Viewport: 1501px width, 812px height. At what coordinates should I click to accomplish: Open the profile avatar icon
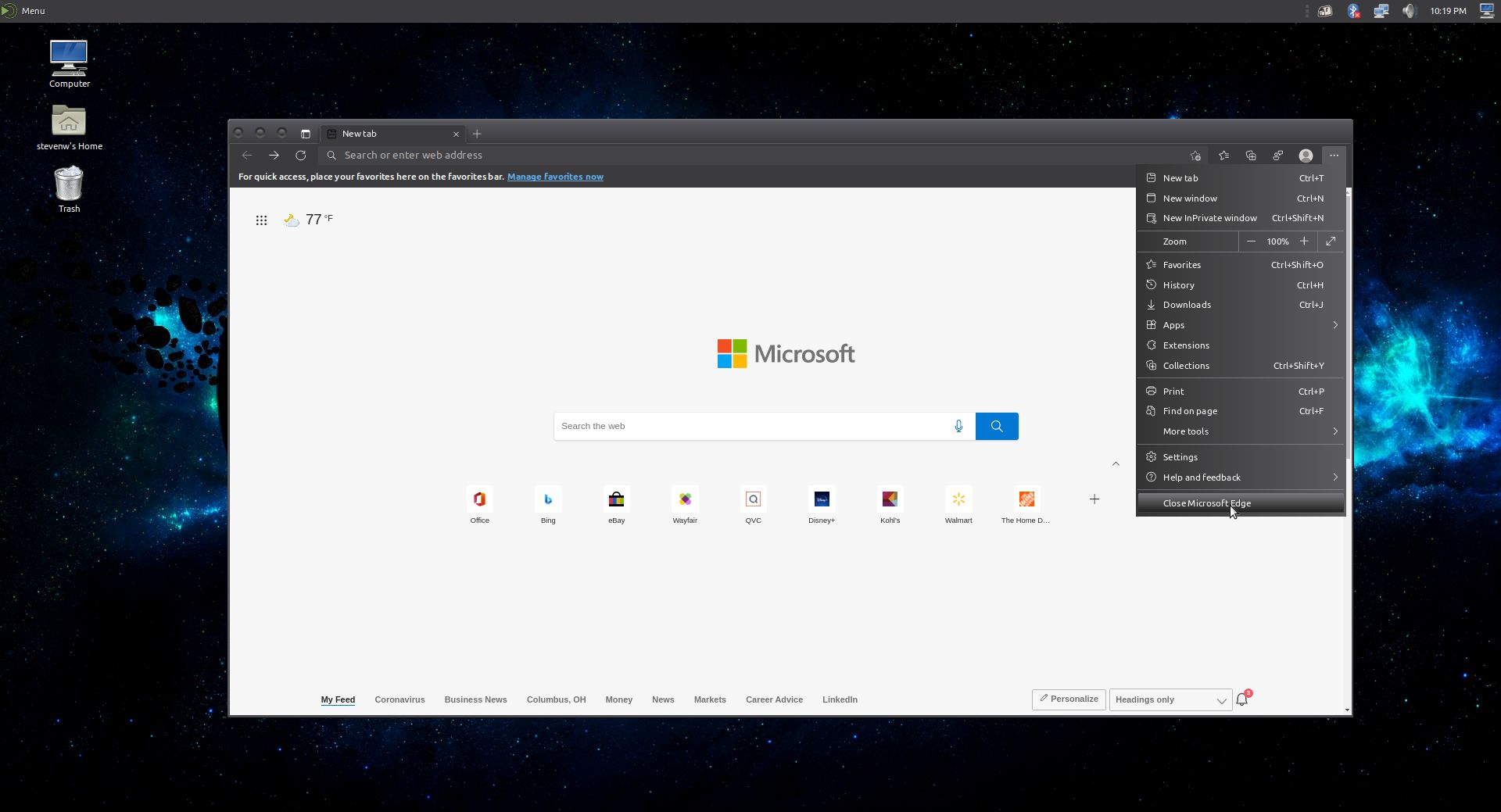click(x=1306, y=156)
